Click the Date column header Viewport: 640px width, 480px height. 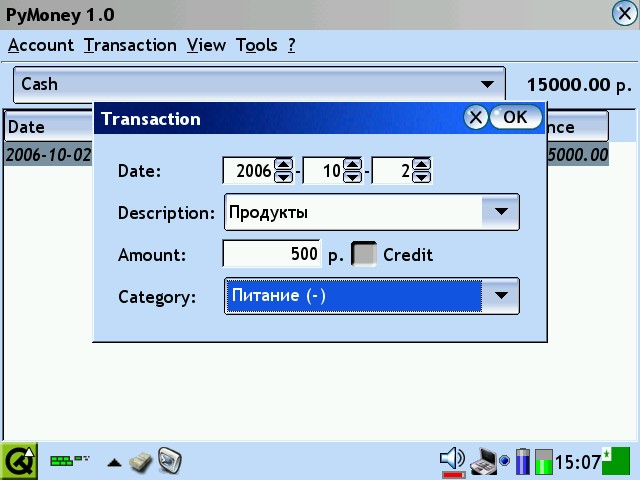coord(49,127)
